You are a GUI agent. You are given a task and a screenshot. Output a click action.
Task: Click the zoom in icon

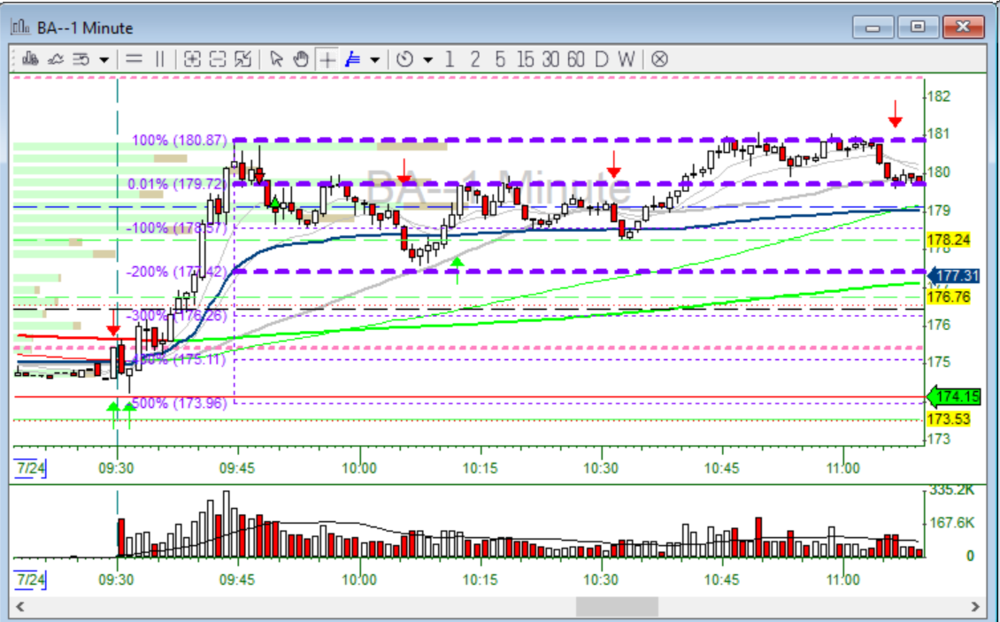coord(193,59)
